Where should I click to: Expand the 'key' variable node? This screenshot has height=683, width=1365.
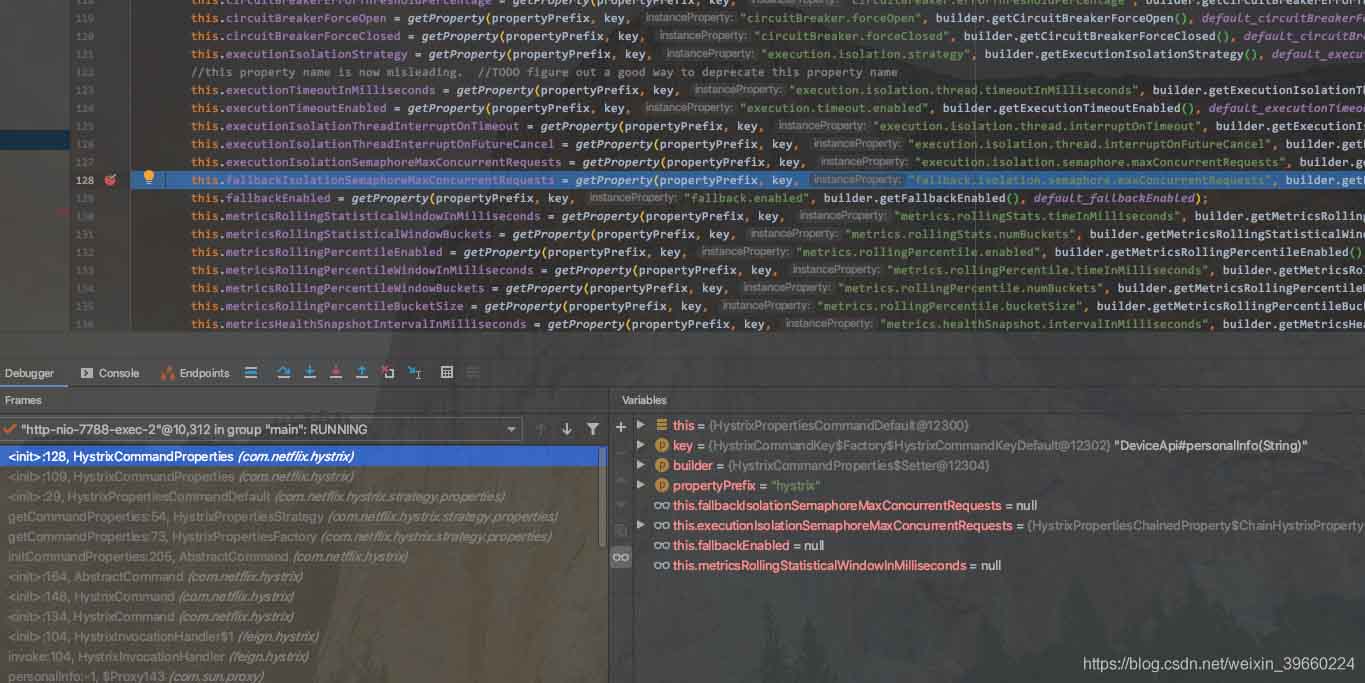tap(641, 445)
